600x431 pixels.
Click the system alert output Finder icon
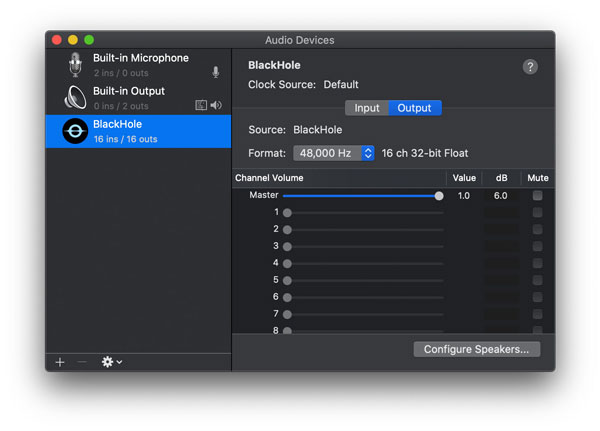tap(201, 105)
